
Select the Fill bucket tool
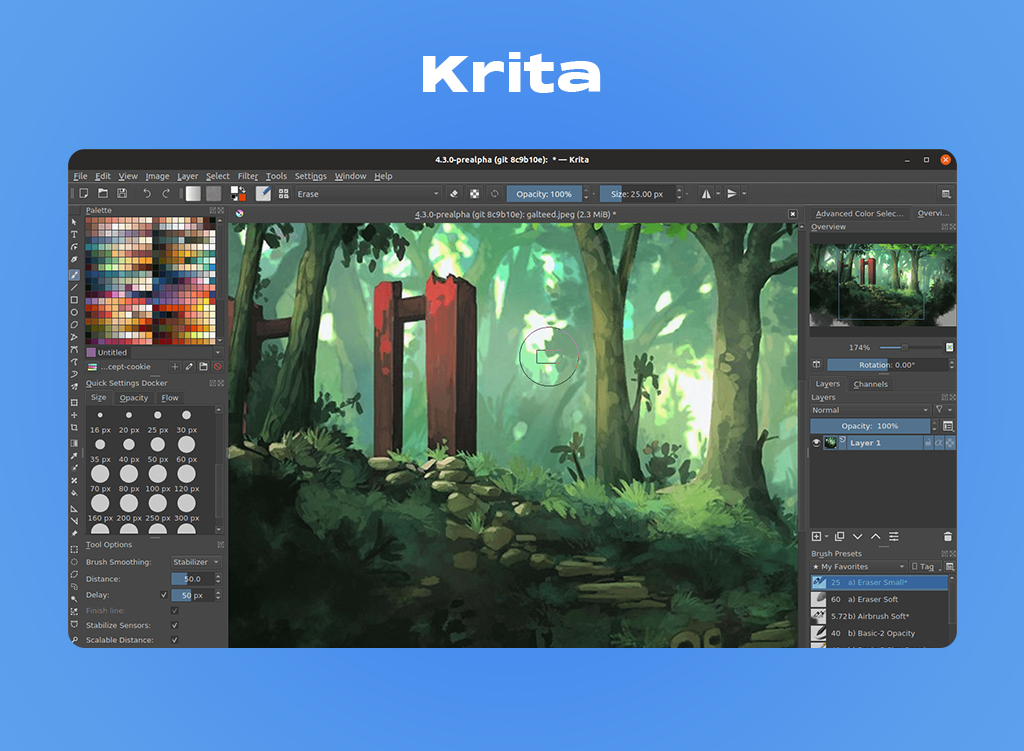74,493
